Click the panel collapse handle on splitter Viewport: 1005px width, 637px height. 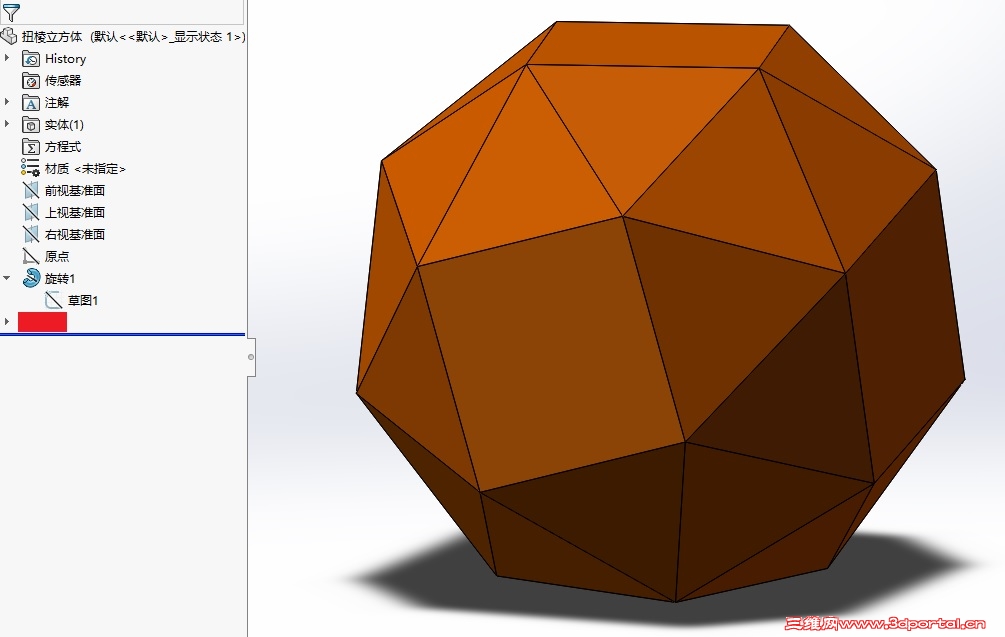click(251, 357)
